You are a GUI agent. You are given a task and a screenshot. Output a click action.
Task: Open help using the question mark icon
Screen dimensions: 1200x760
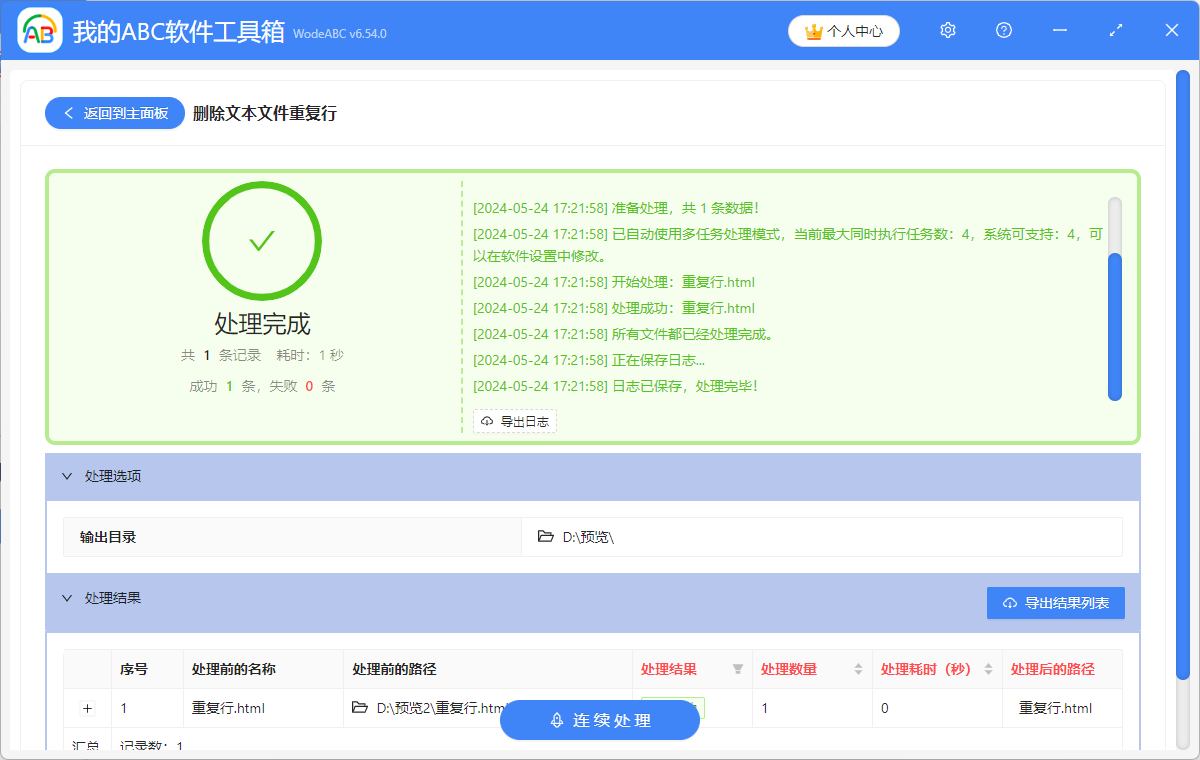click(x=1003, y=30)
